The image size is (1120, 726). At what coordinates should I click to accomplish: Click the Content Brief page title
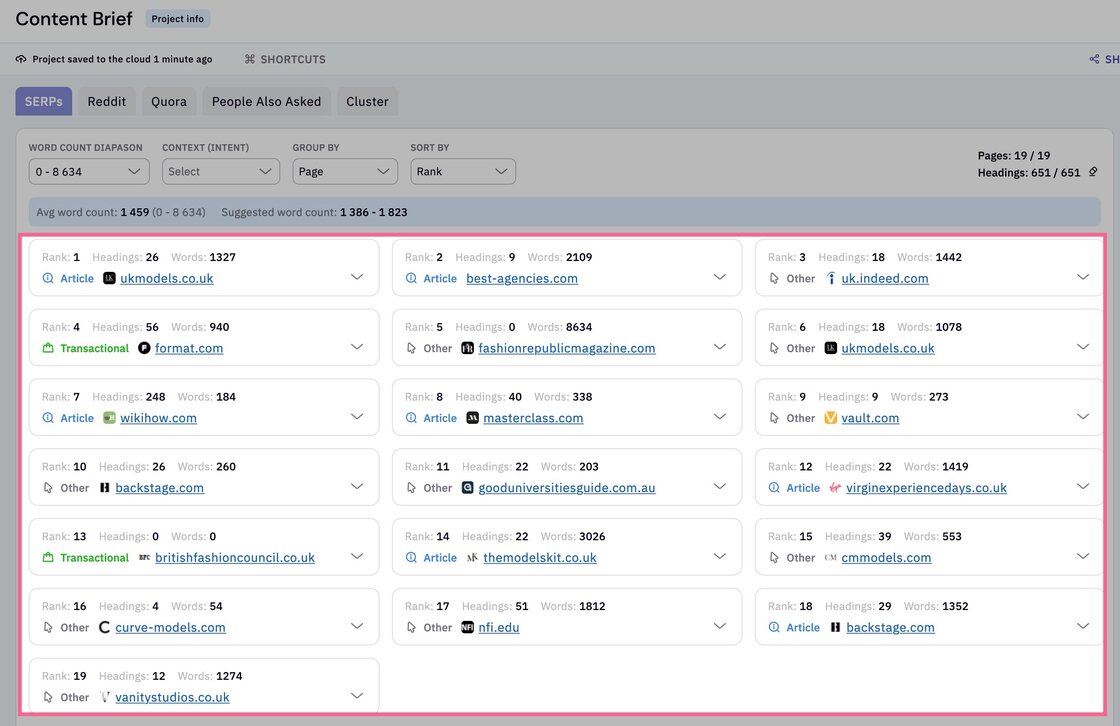74,19
